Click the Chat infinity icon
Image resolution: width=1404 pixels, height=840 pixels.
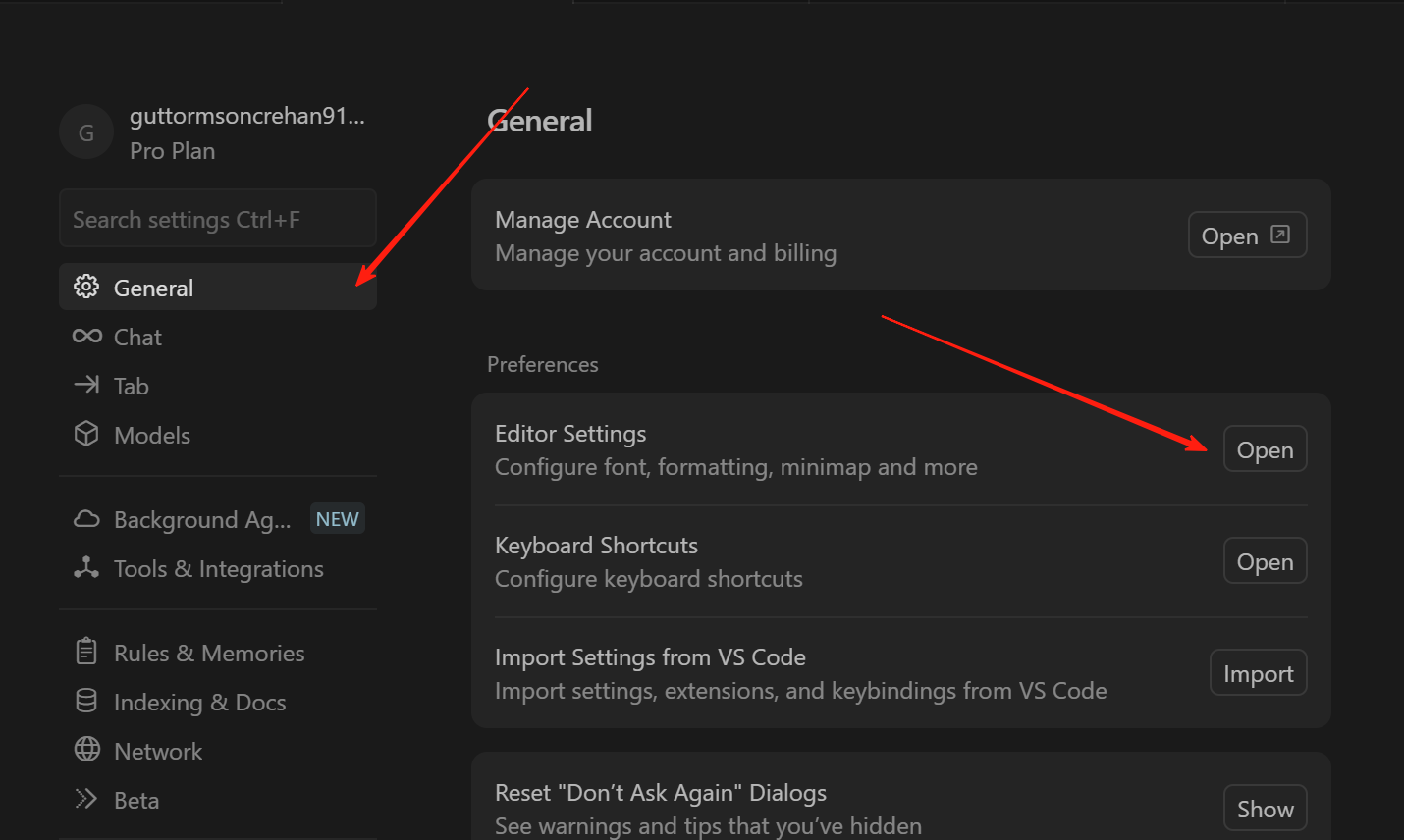(x=86, y=337)
